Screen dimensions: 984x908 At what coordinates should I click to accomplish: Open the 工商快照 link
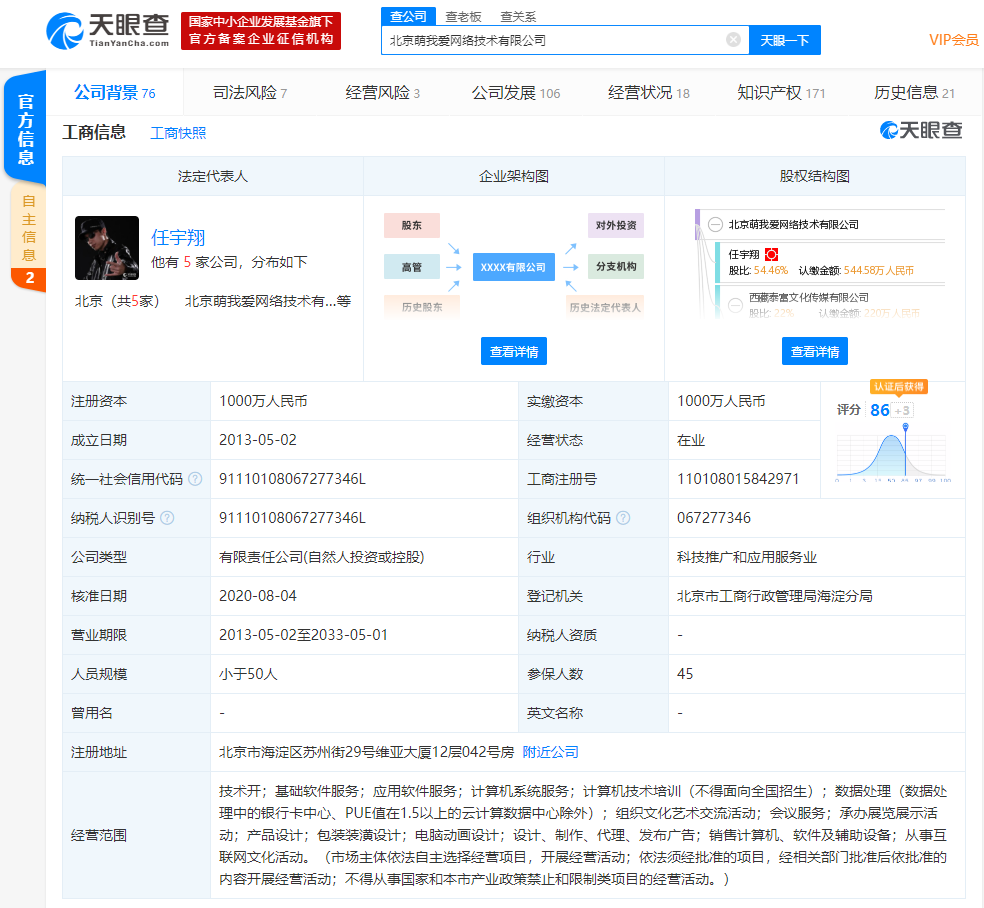click(178, 133)
